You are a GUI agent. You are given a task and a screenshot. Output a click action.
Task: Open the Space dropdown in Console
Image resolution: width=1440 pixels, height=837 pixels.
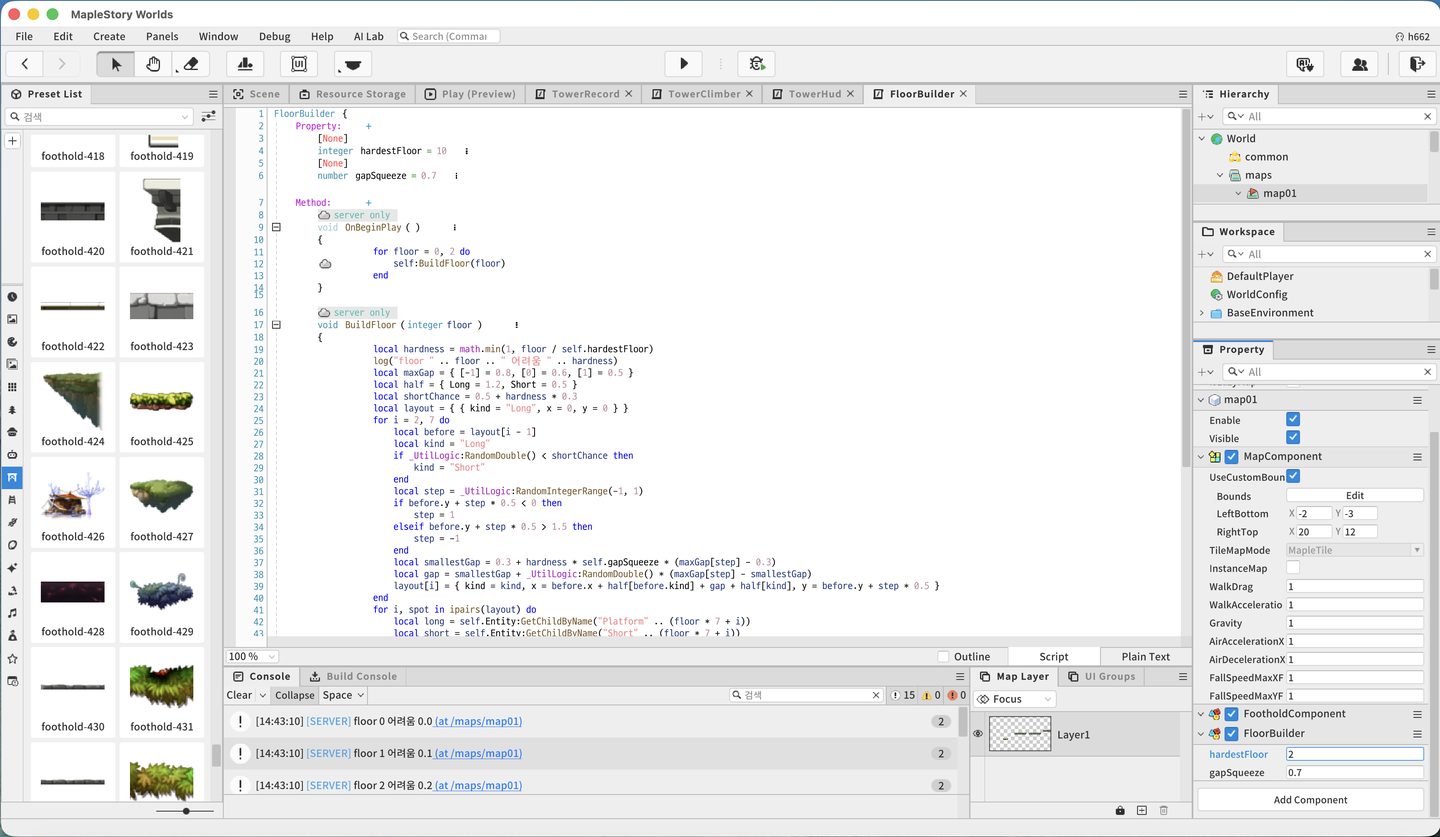point(343,695)
